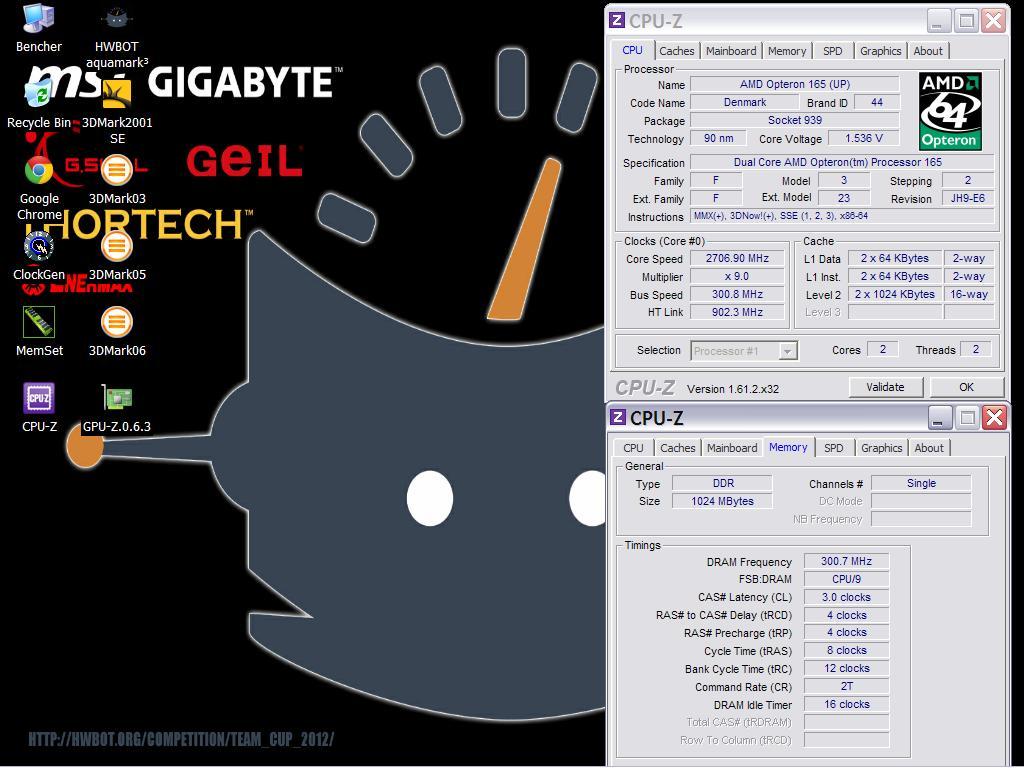Click upper CPU-Z window title icon
The height and width of the screenshot is (768, 1024).
pos(617,20)
